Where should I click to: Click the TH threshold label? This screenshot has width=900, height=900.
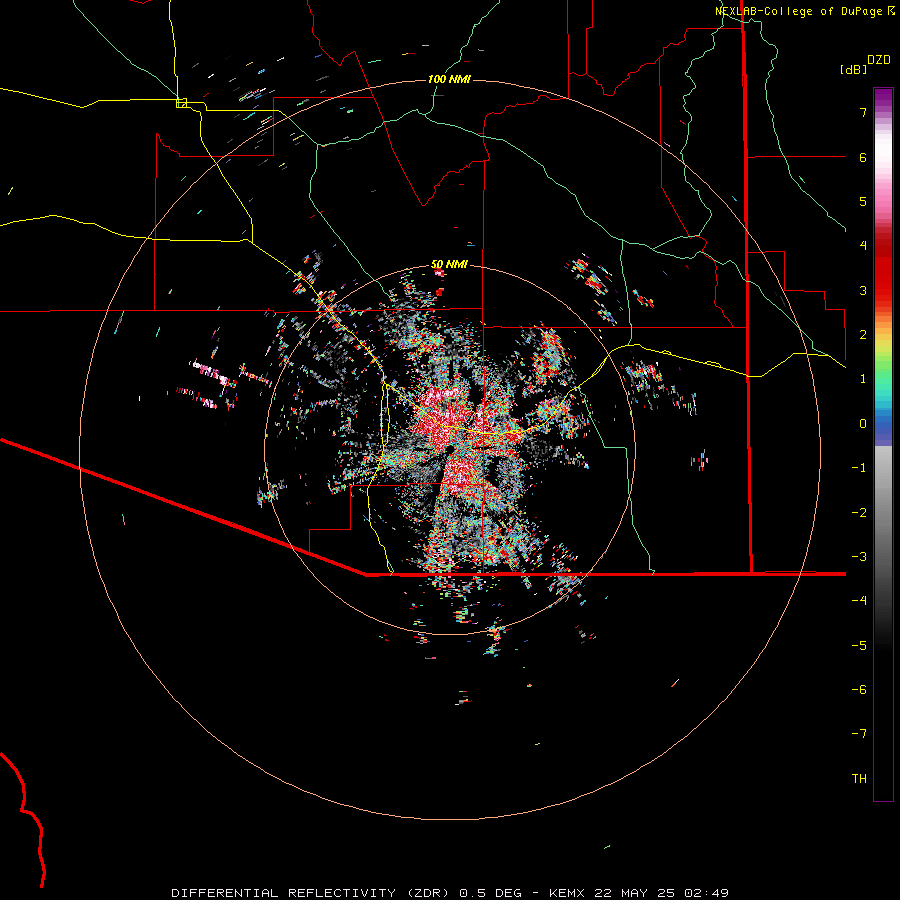click(859, 779)
